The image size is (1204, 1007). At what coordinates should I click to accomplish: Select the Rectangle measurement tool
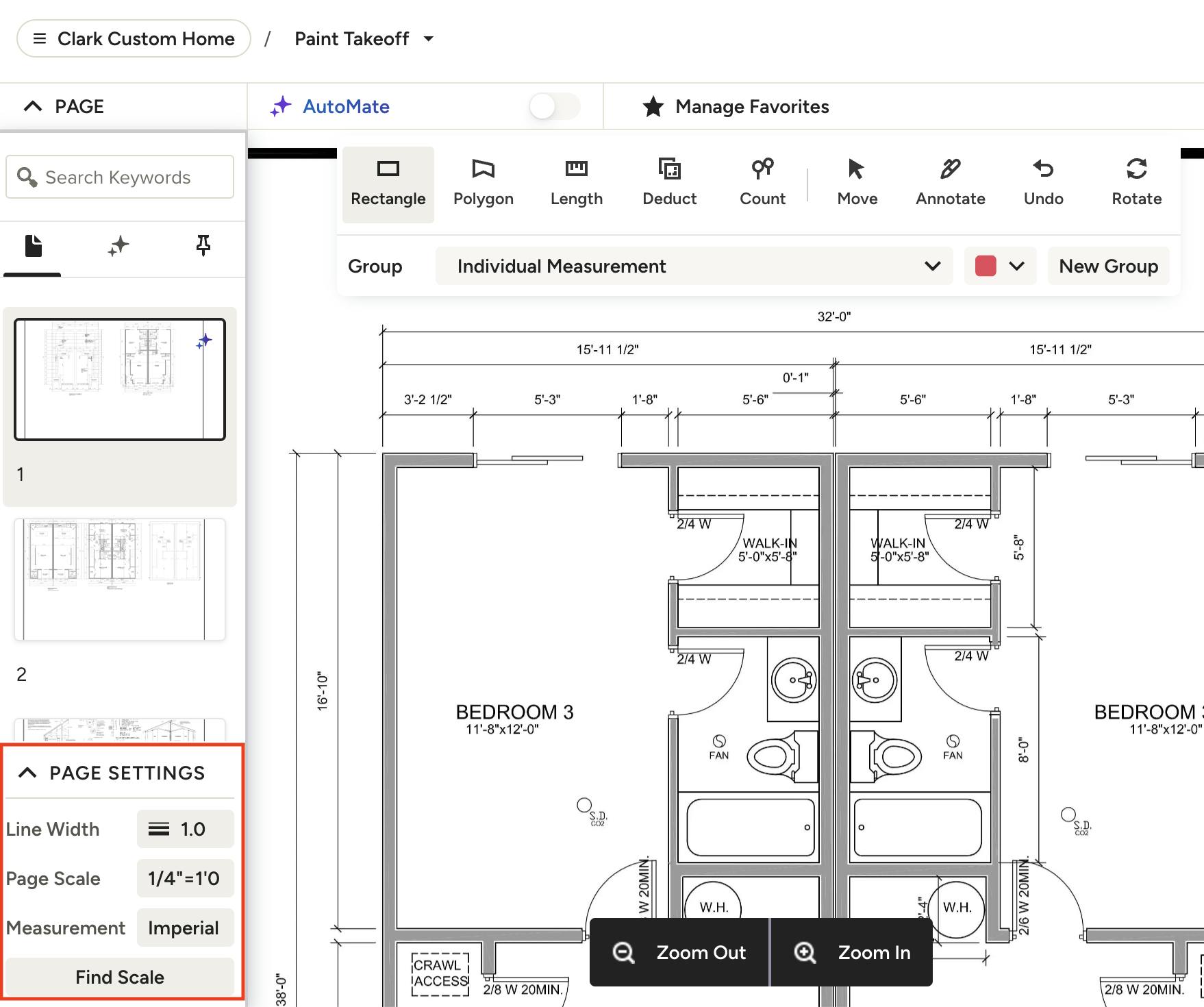point(388,184)
